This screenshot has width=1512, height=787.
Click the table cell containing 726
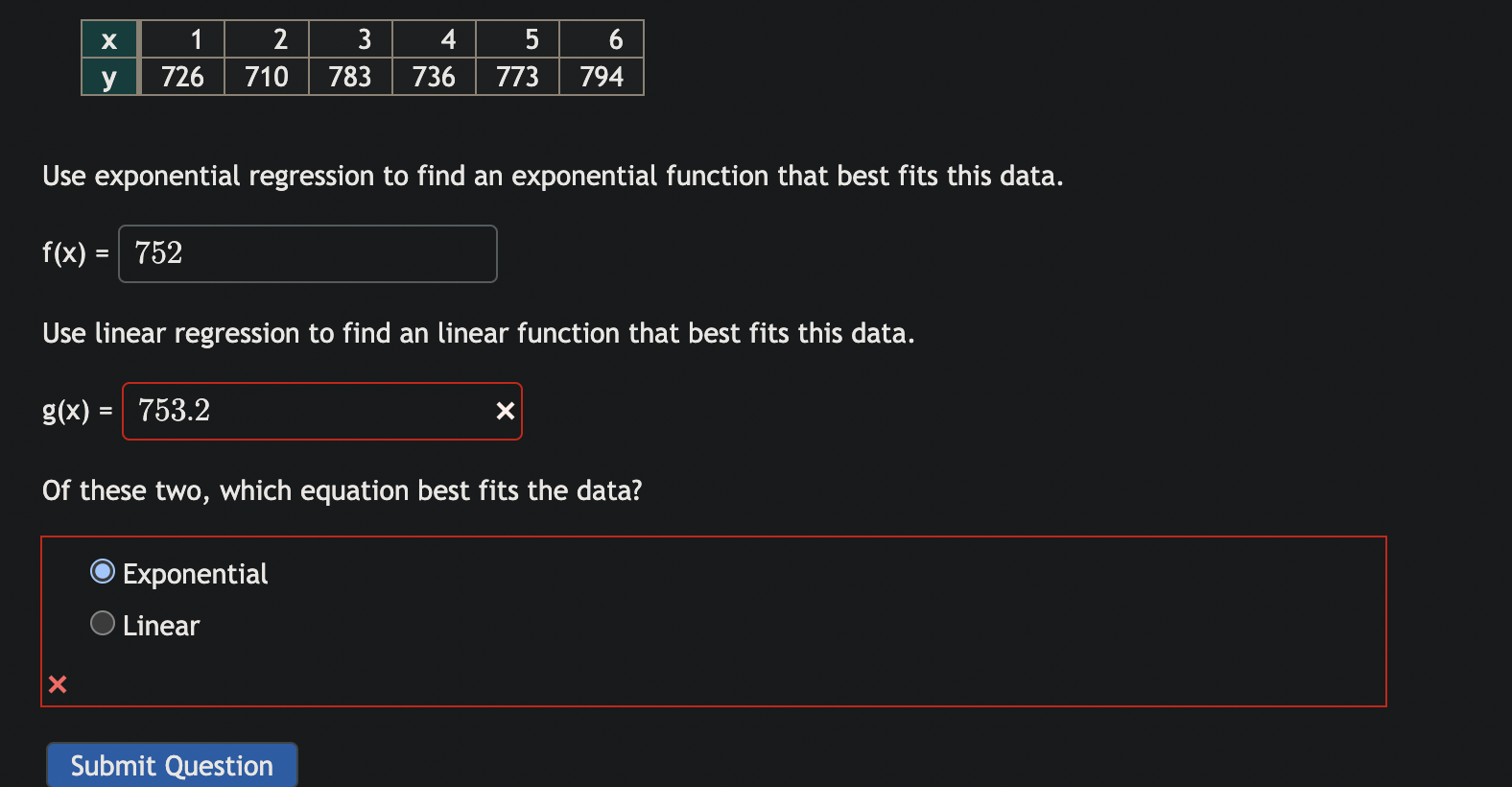point(181,76)
